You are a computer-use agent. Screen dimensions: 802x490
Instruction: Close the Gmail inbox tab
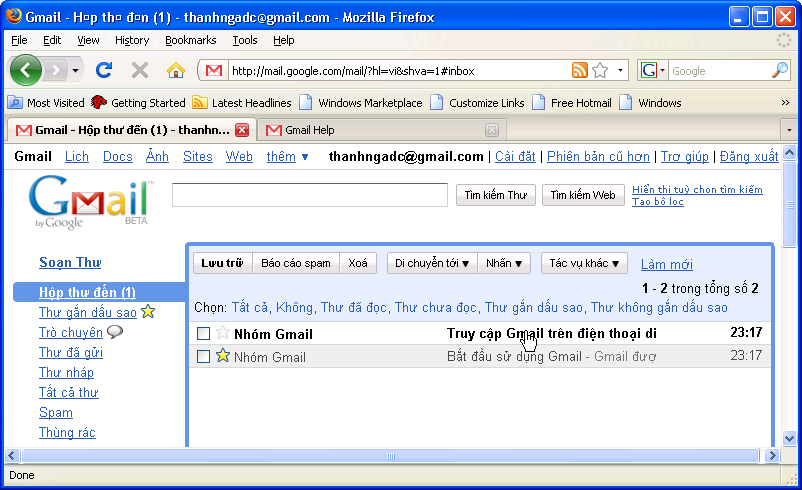[x=242, y=130]
